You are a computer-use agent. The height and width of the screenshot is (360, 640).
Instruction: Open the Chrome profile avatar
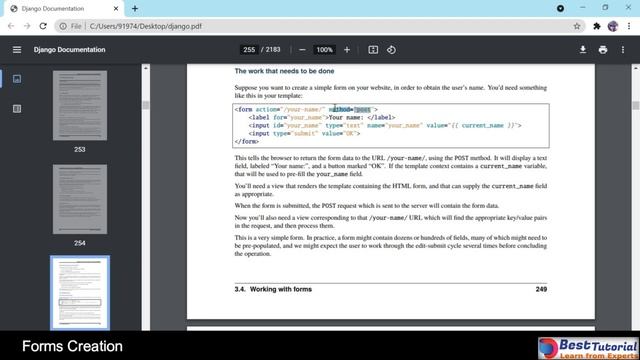[x=613, y=26]
